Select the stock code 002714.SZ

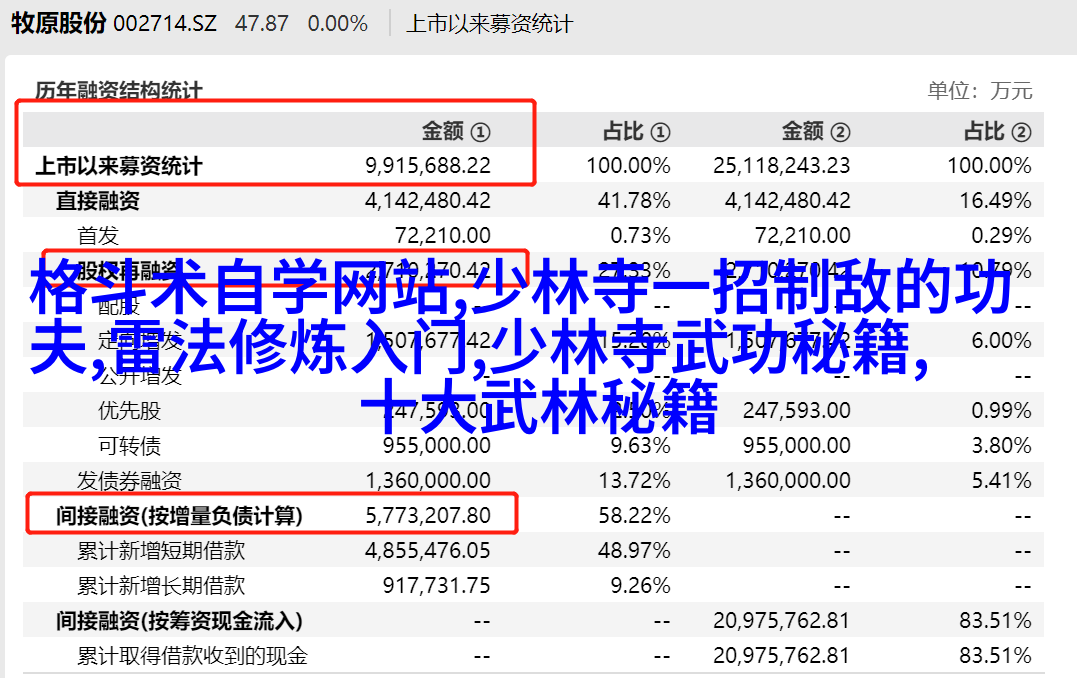point(165,24)
